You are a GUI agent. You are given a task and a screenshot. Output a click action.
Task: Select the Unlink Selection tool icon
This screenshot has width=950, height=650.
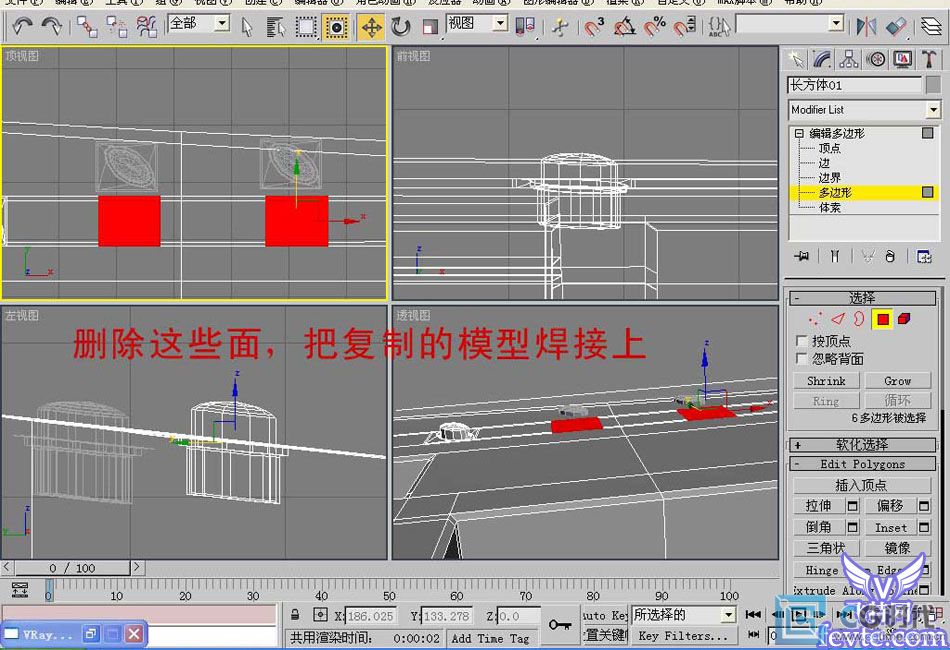[x=116, y=27]
